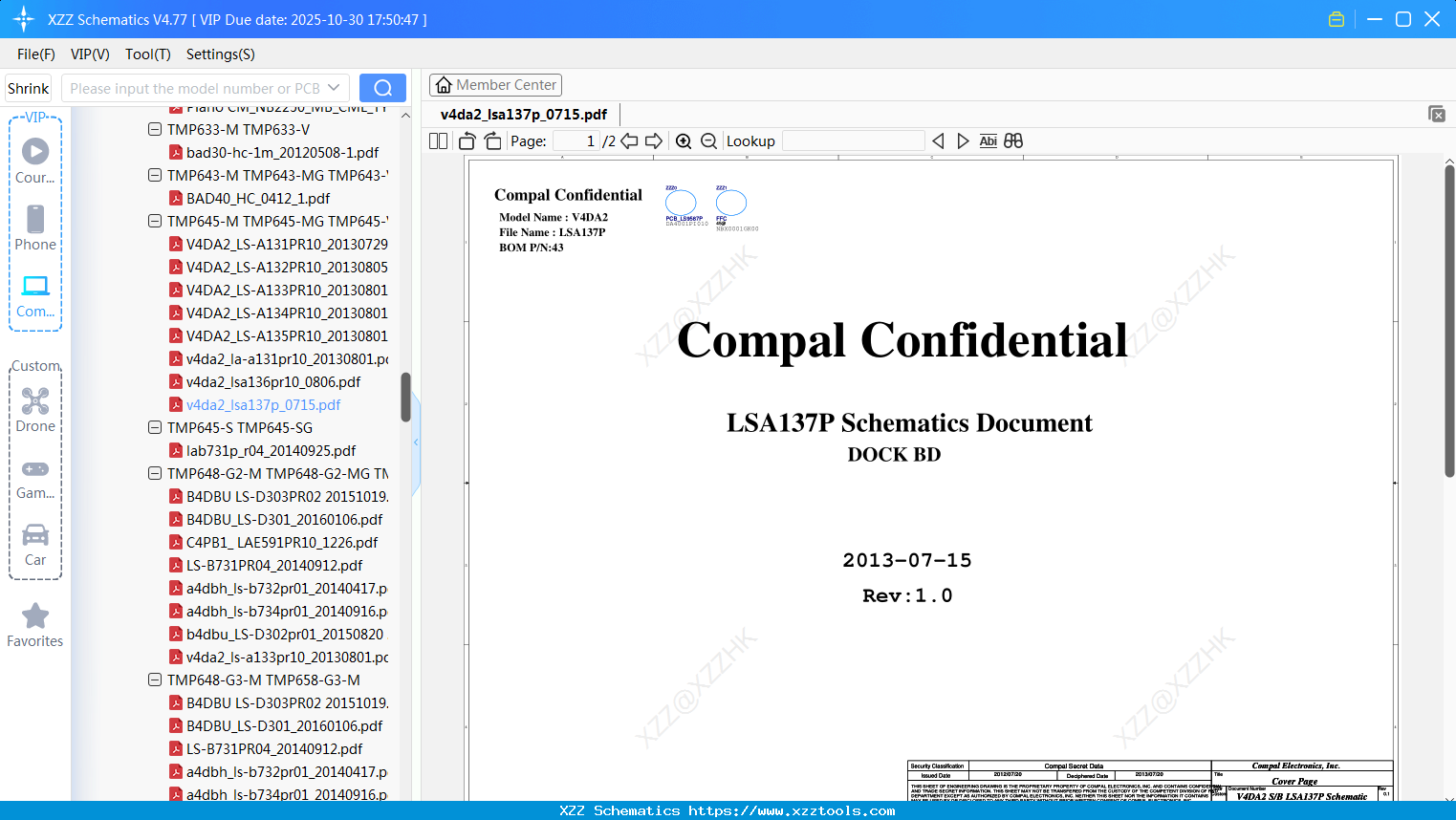
Task: Collapse the TMP643-M TMP643-MG group
Action: coord(155,175)
